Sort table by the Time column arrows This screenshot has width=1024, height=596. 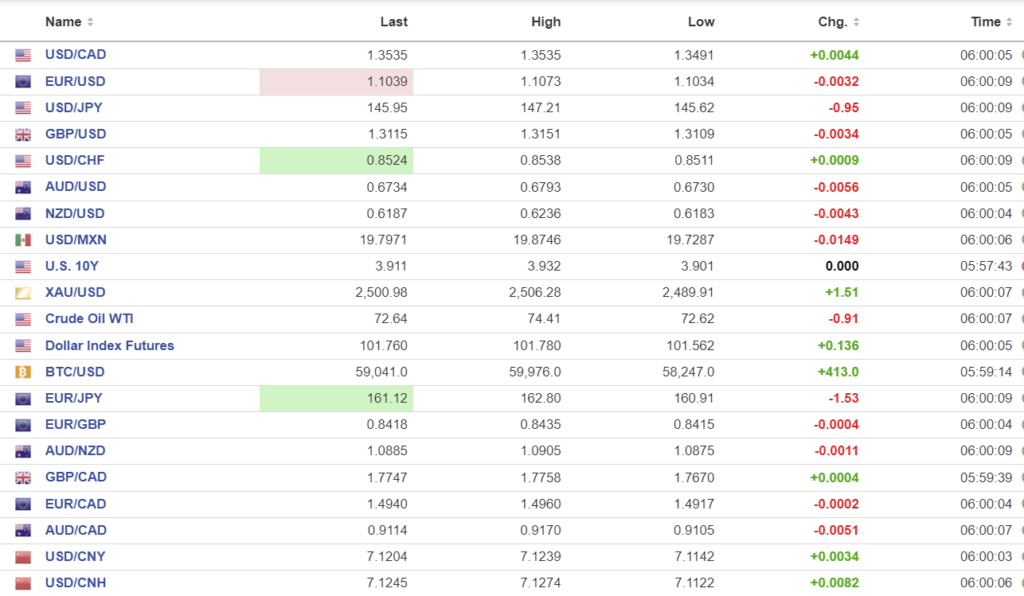(1009, 22)
